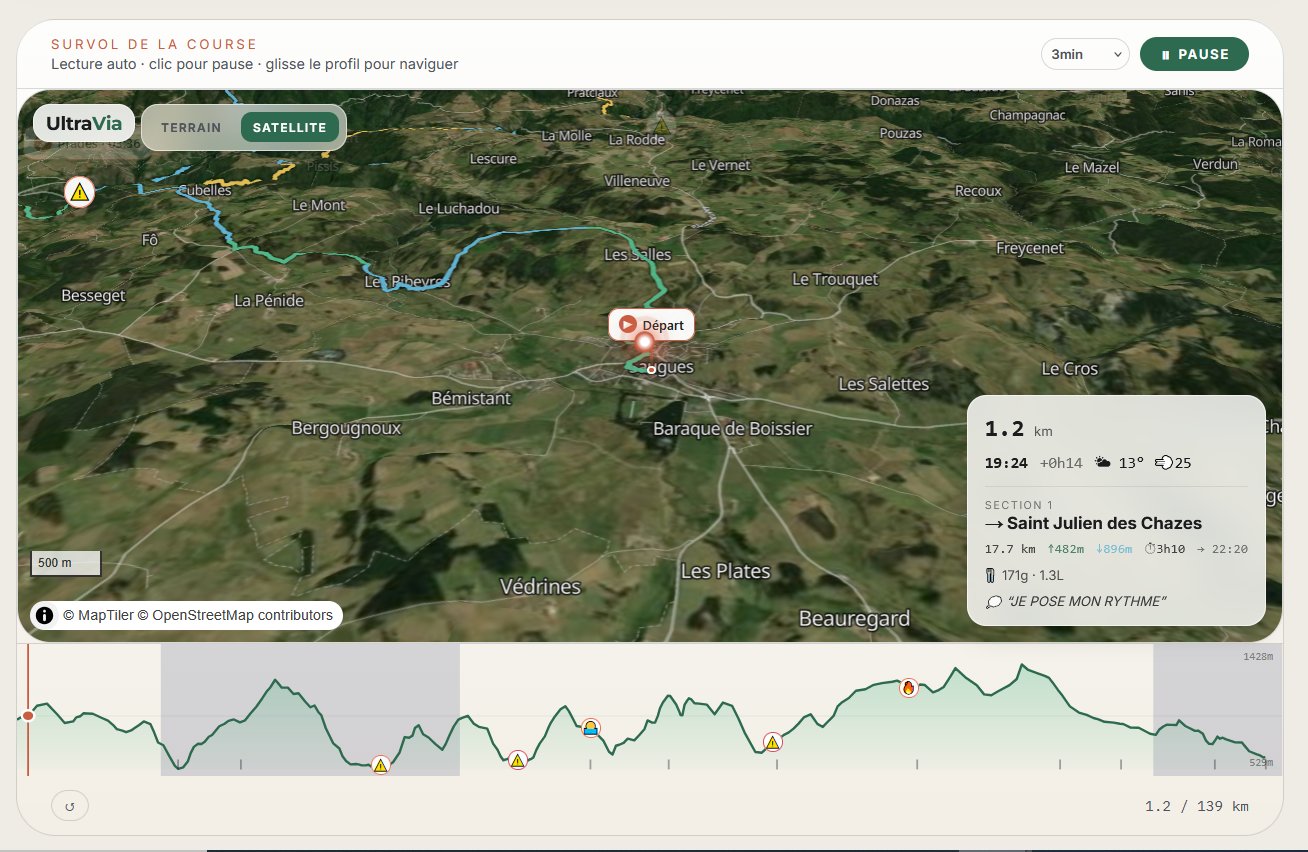1308x852 pixels.
Task: Select the Satellite map style
Action: pos(289,128)
